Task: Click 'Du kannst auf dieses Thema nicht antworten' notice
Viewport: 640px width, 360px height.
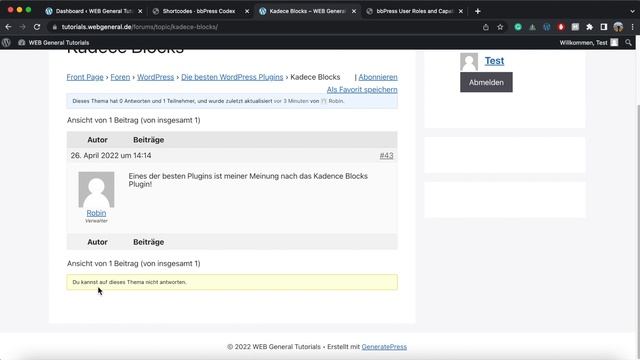Action: click(x=232, y=282)
